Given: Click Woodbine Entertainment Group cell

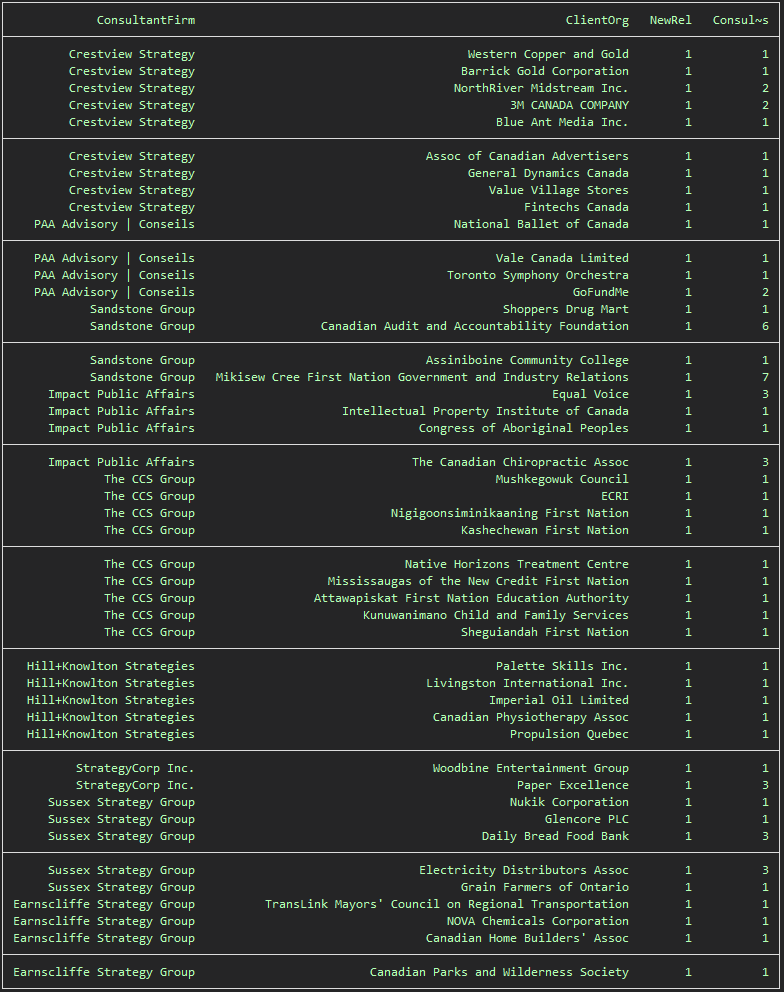Looking at the screenshot, I should pyautogui.click(x=531, y=769).
